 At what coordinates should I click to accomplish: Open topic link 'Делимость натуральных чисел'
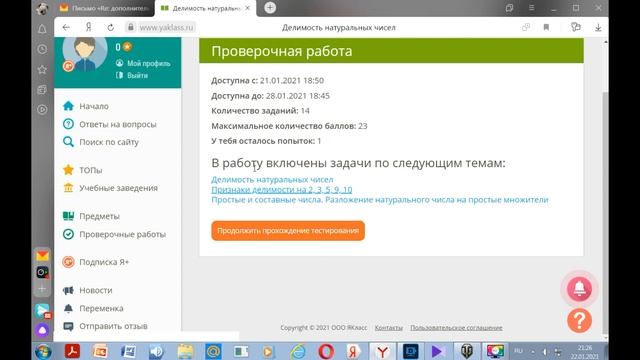(x=272, y=180)
